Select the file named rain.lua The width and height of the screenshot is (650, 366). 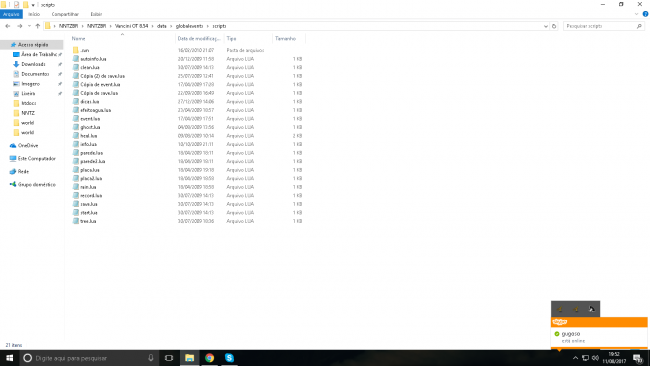[88, 187]
